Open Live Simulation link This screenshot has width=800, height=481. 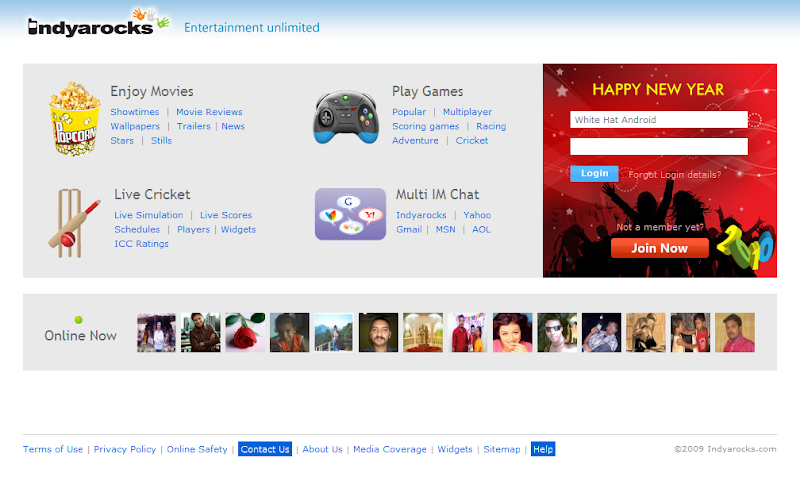pyautogui.click(x=148, y=215)
